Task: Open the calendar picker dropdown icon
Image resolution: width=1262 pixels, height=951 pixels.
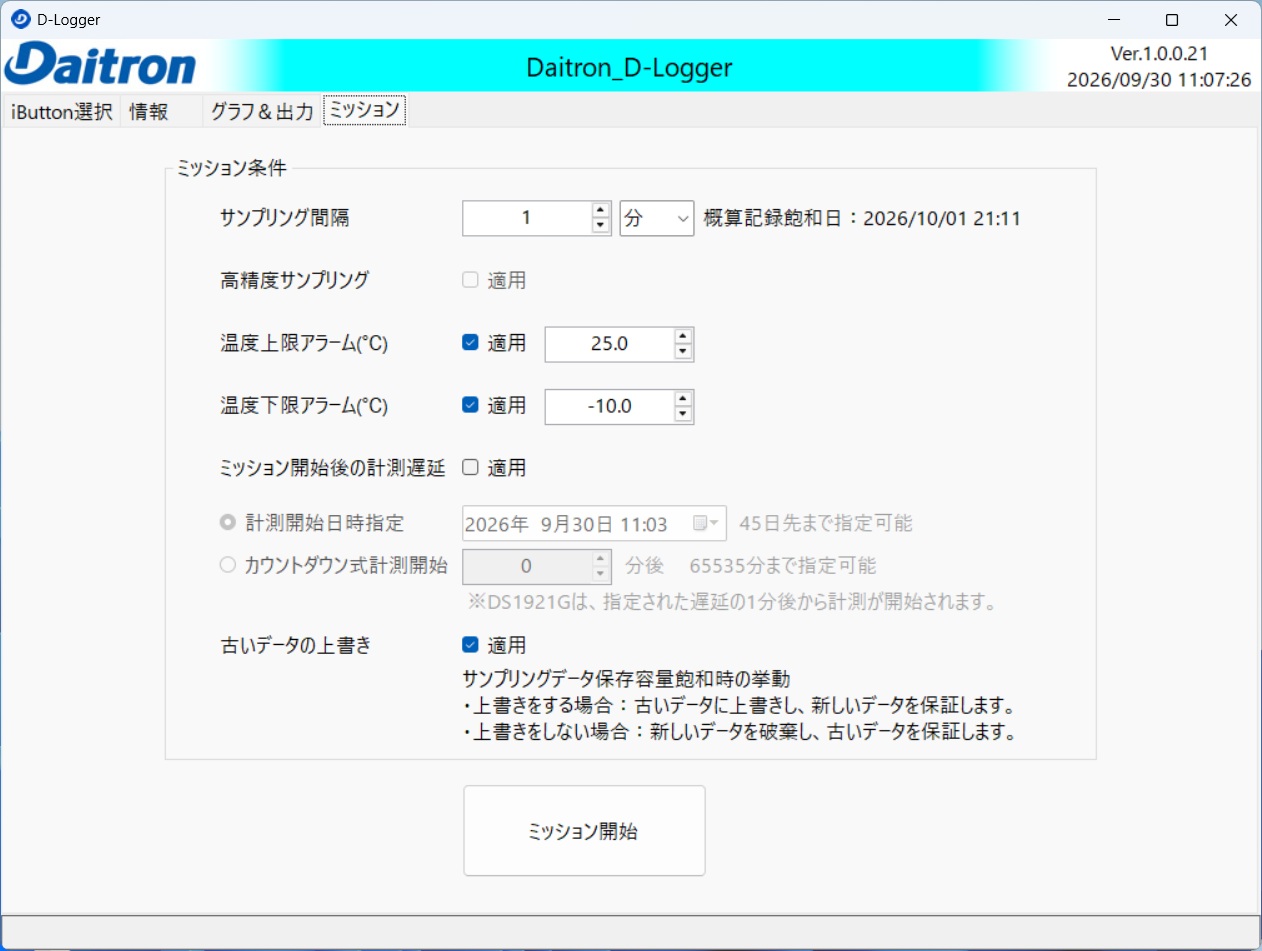Action: pos(706,523)
